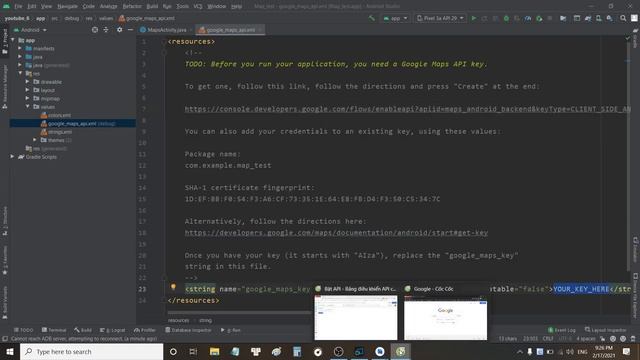This screenshot has width=640, height=360.
Task: Open the TODO tool window
Action: click(23, 330)
